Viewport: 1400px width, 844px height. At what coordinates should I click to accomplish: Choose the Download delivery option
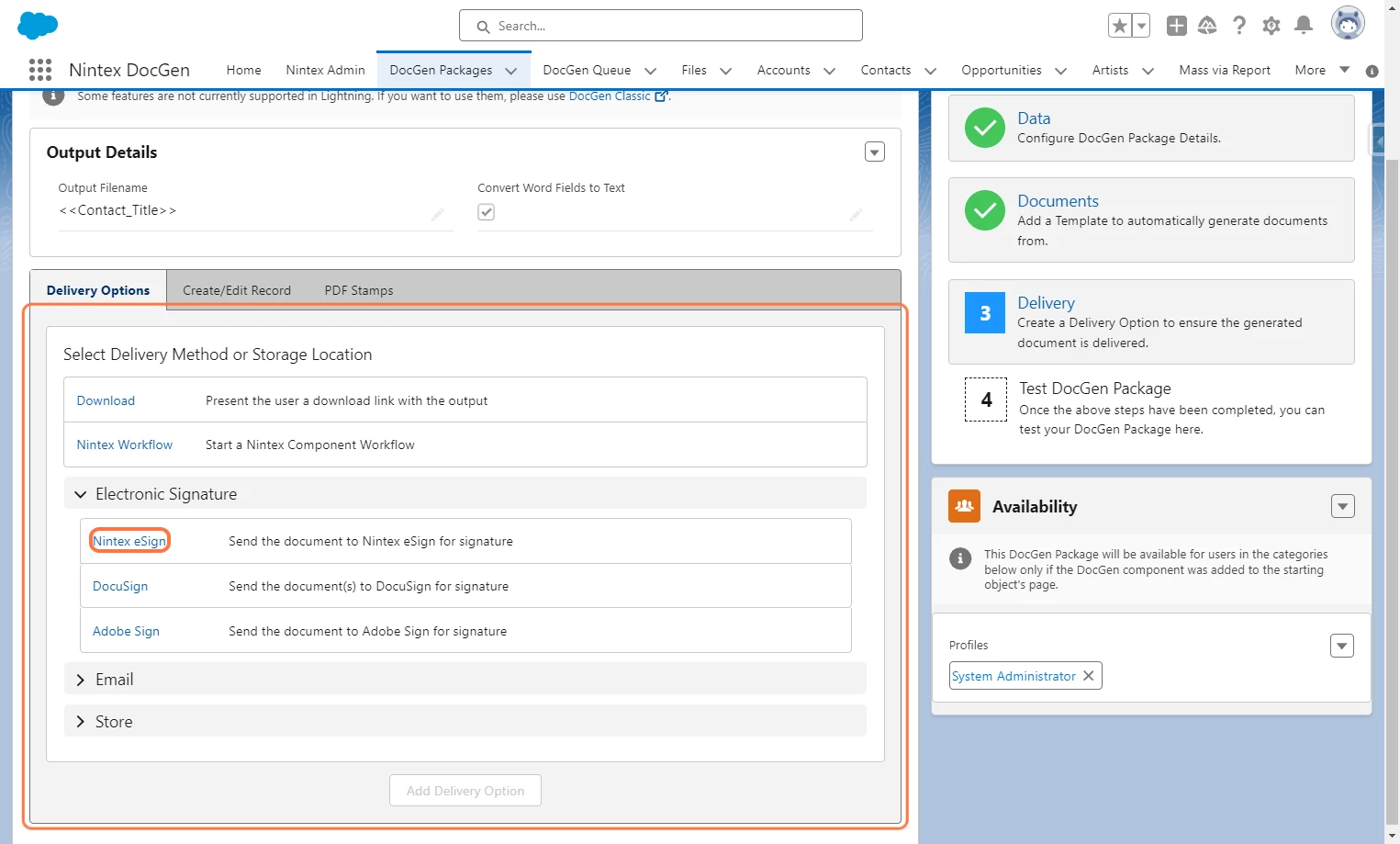point(106,400)
